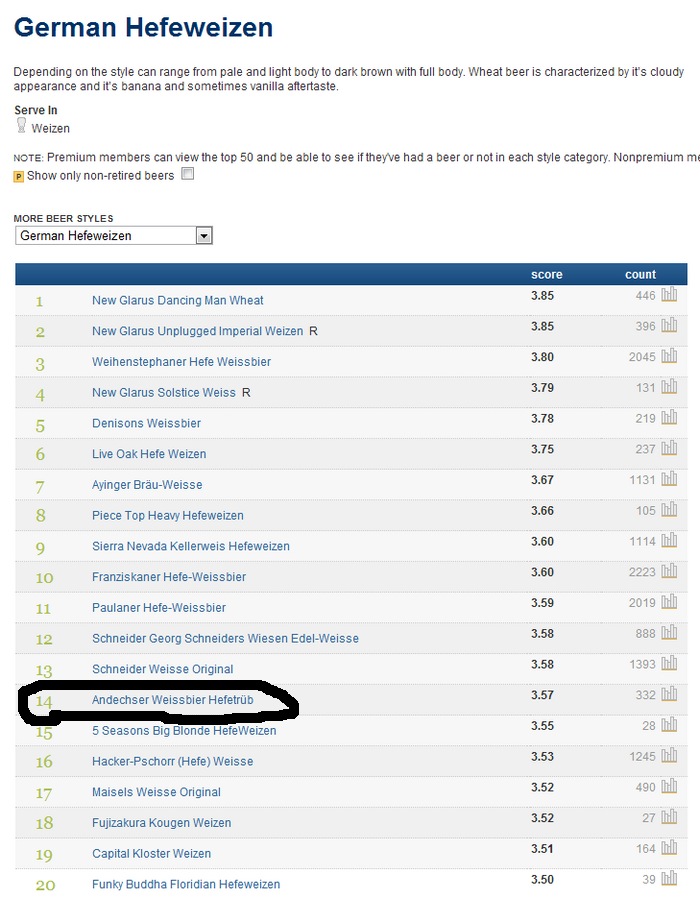Open ratings chart icon for Sierra Nevada Kellerweis
This screenshot has width=700, height=899.
tap(669, 541)
